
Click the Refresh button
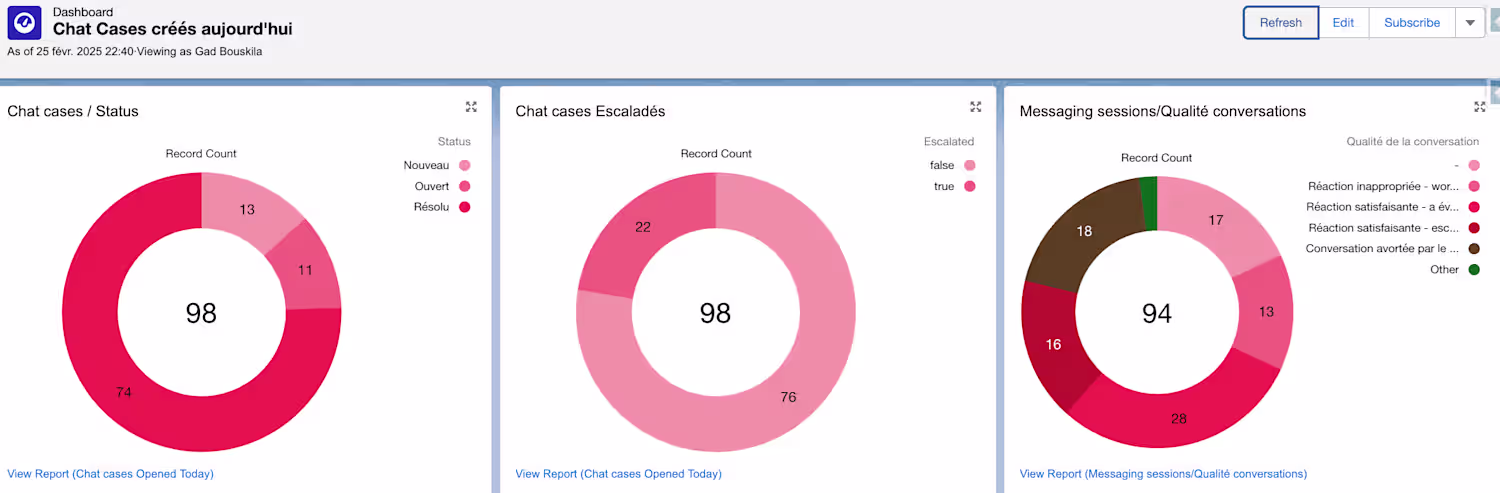pyautogui.click(x=1281, y=23)
